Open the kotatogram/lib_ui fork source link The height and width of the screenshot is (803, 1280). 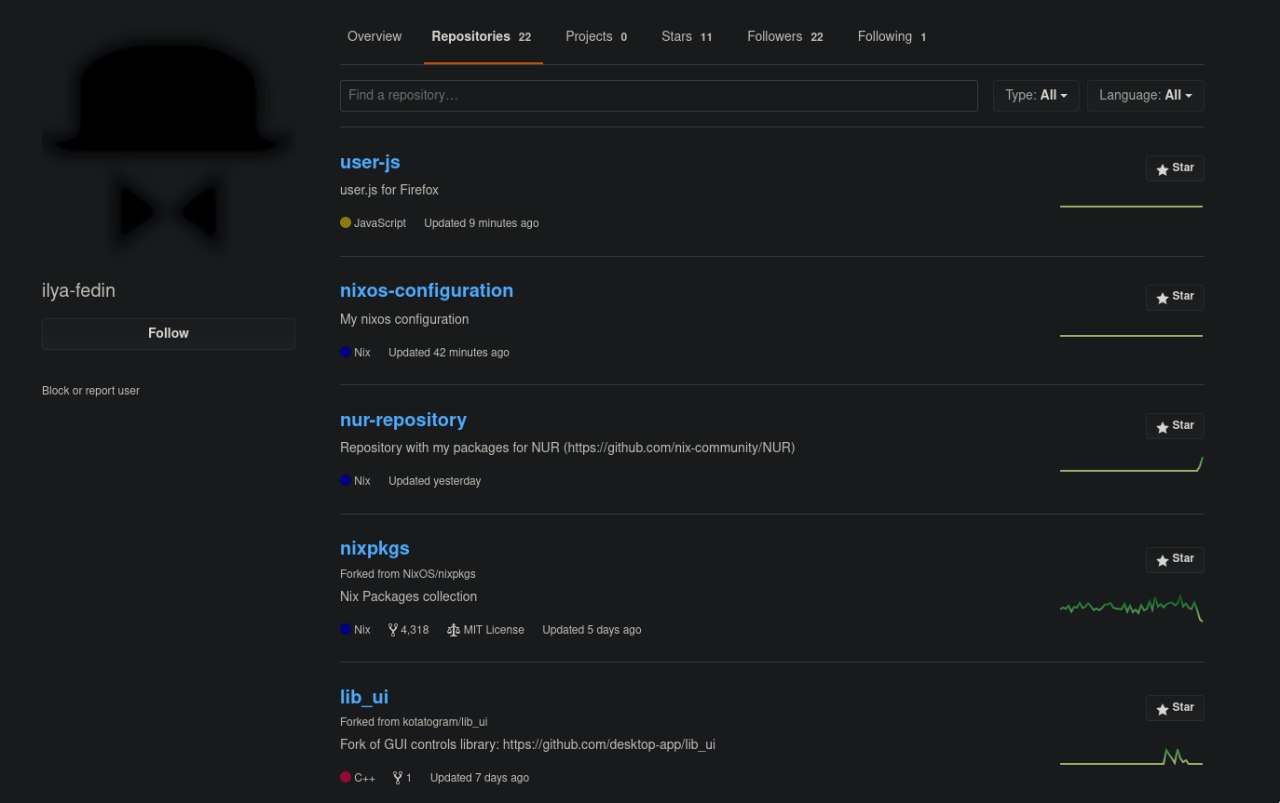click(x=445, y=722)
